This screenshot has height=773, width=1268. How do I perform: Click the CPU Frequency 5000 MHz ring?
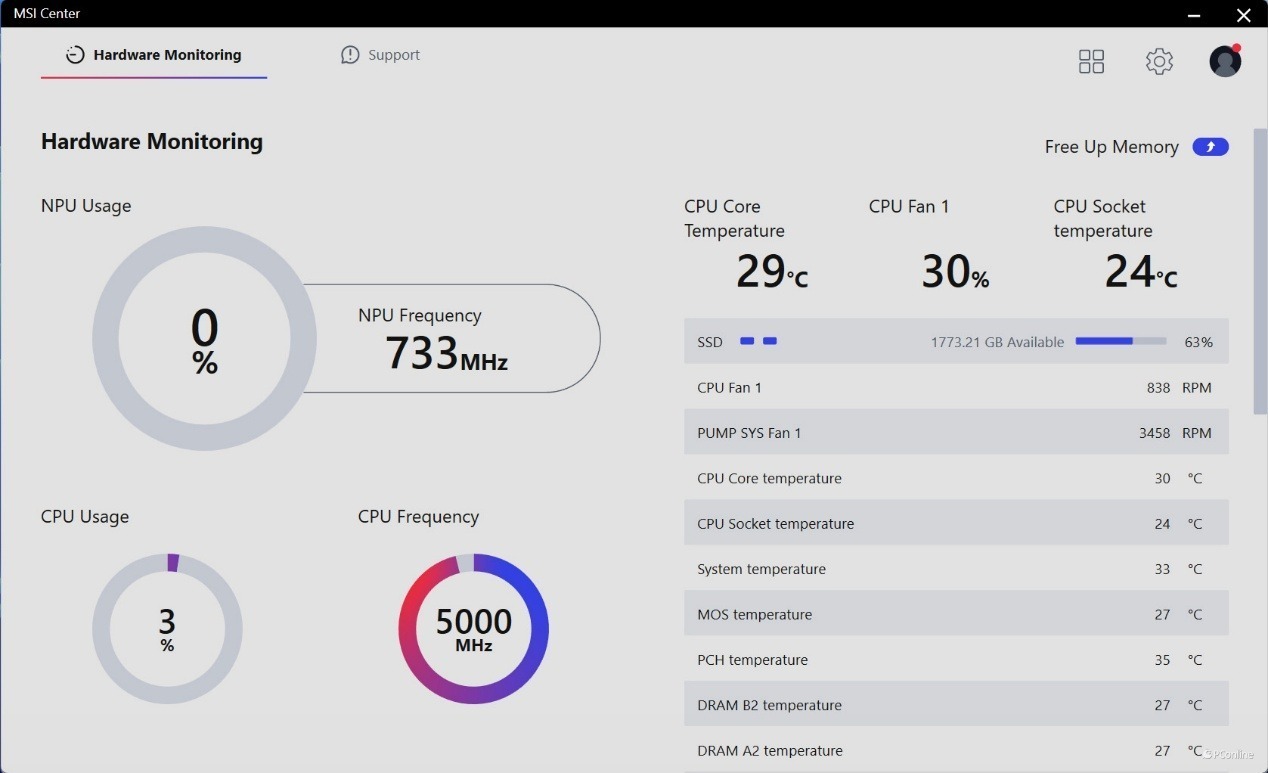tap(473, 629)
